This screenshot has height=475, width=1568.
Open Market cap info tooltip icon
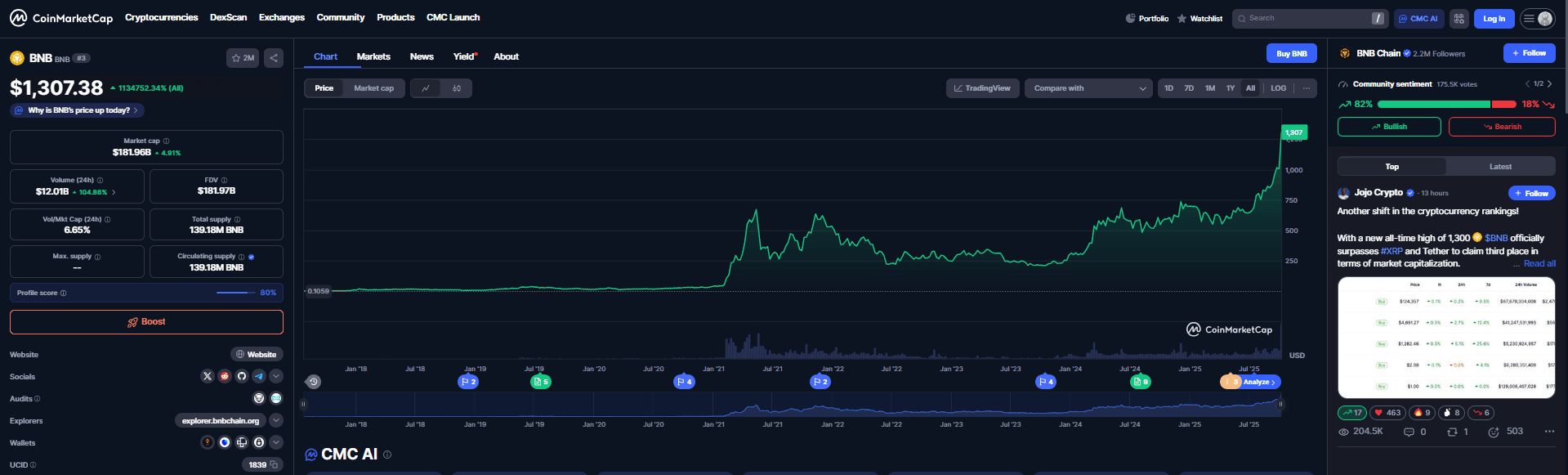(x=166, y=141)
